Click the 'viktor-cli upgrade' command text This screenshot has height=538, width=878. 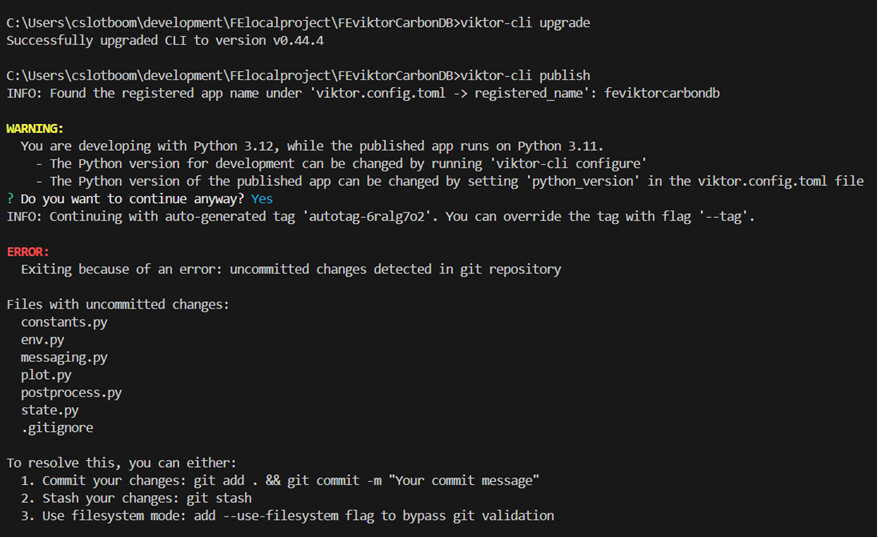click(x=525, y=23)
